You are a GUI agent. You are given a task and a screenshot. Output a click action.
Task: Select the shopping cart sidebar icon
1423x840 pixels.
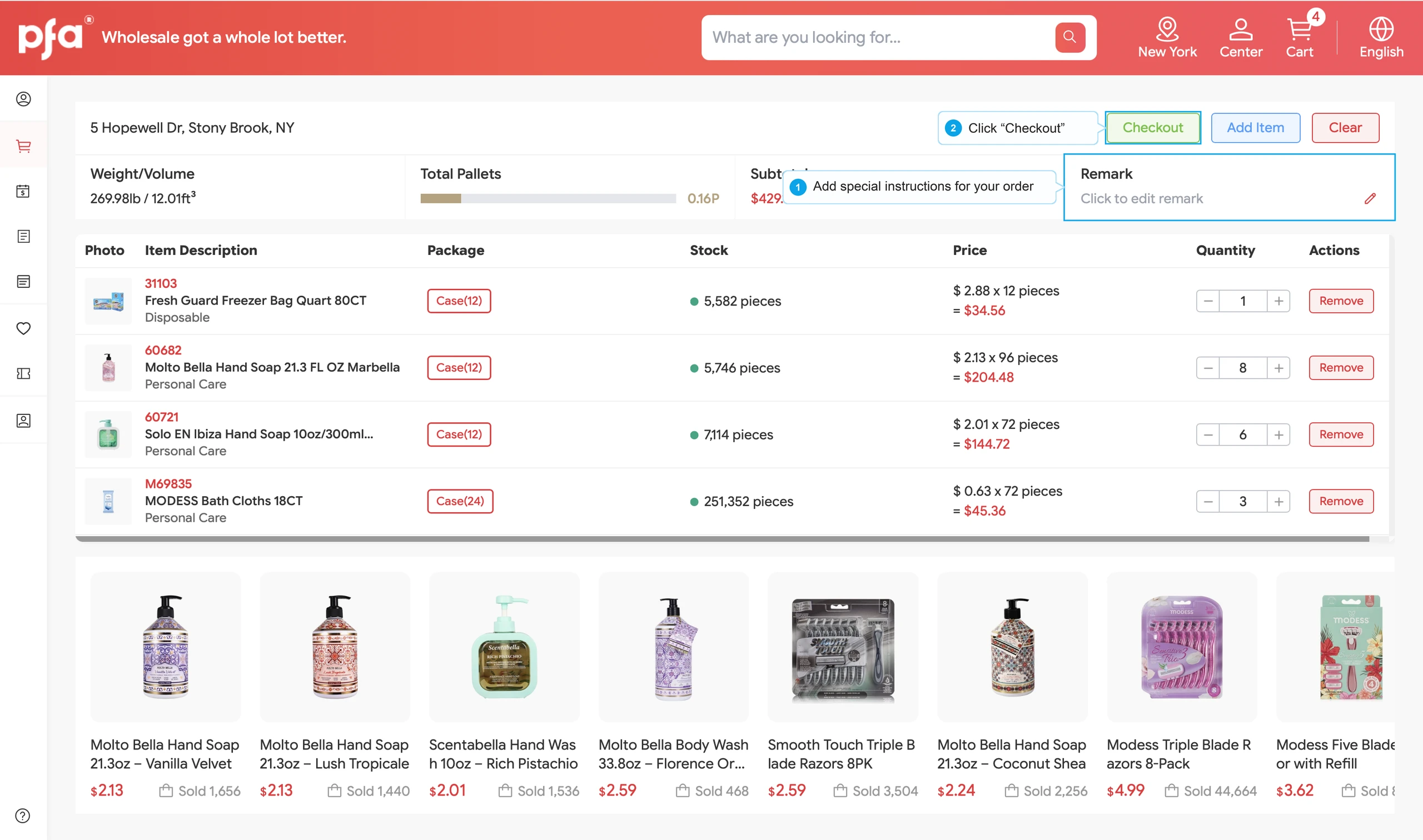23,146
